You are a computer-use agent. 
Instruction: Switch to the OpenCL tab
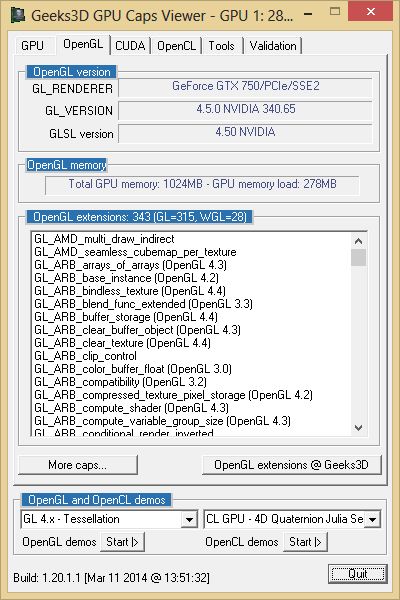[x=176, y=46]
